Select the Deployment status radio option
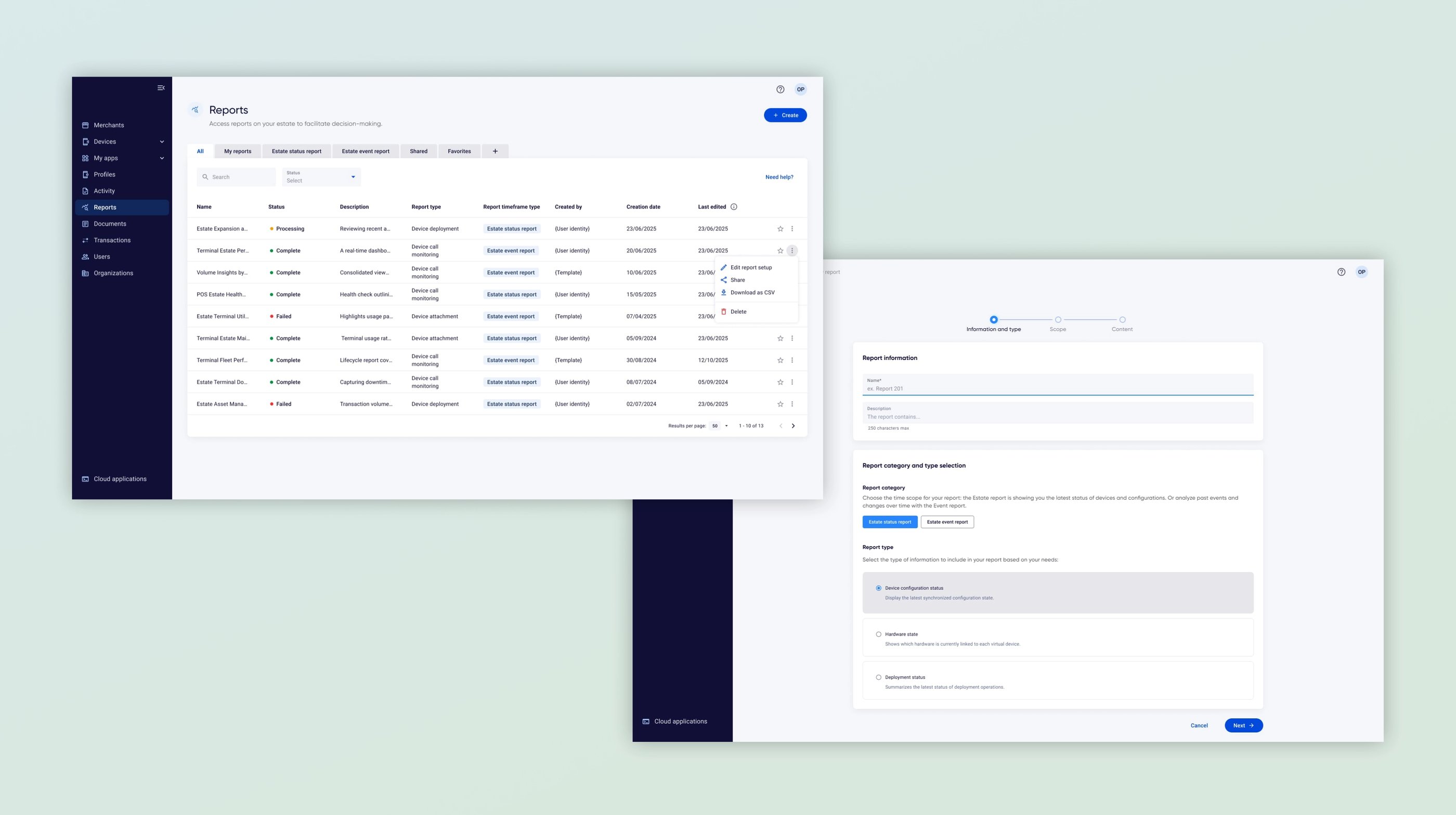 point(878,677)
